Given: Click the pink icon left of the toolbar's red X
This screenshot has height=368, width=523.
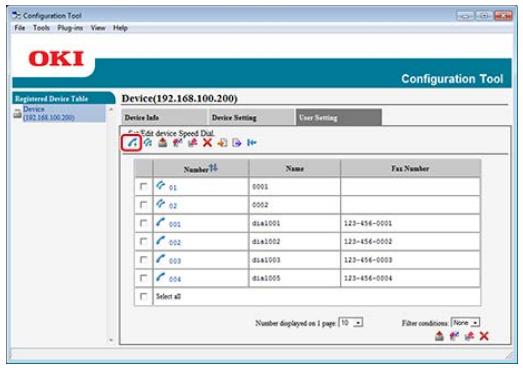Looking at the screenshot, I should coord(192,142).
